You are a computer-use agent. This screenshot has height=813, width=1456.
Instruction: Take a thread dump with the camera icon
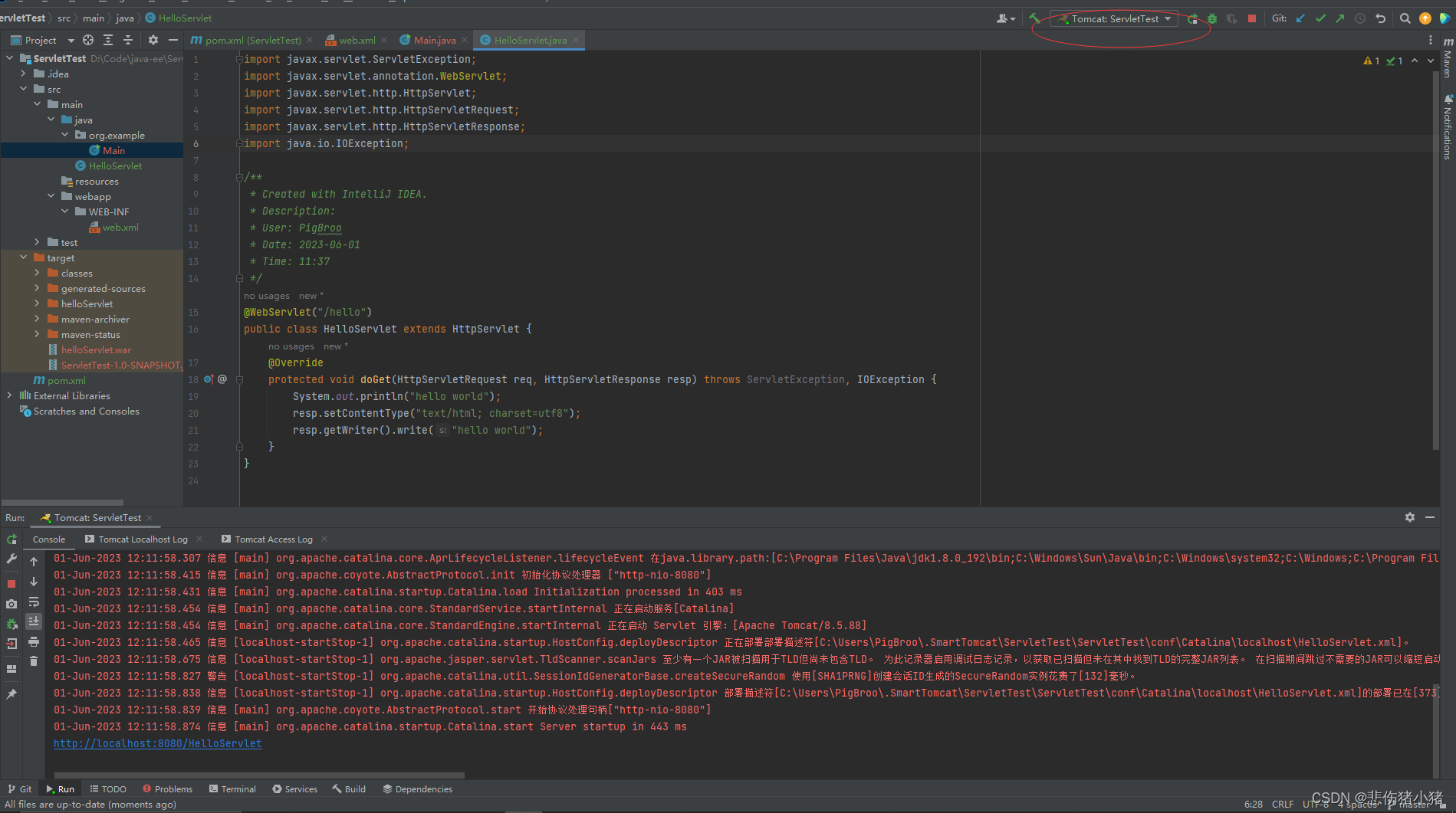tap(12, 604)
